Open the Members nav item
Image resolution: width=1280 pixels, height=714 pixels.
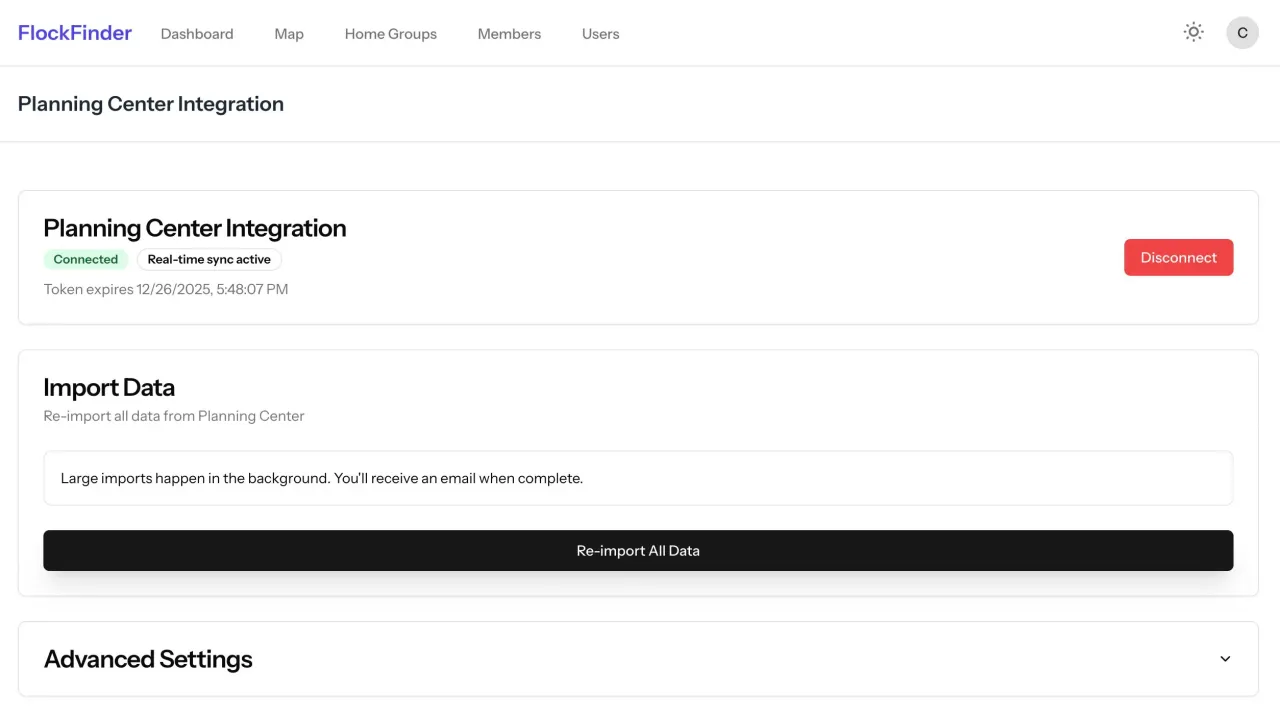509,34
